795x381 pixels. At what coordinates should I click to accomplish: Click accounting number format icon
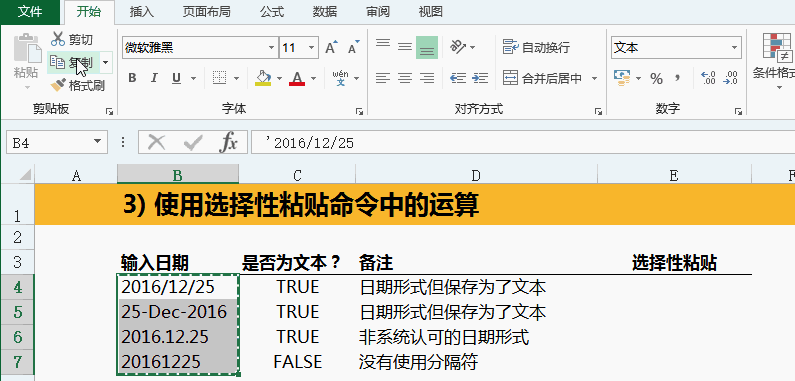point(621,78)
